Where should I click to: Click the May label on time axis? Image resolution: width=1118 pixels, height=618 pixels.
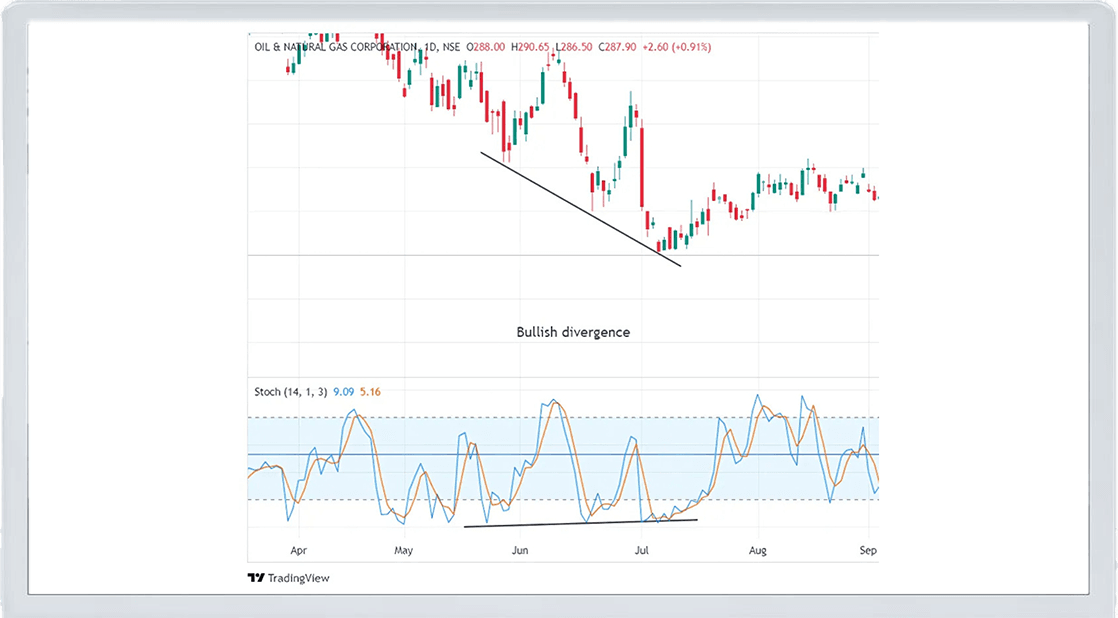pyautogui.click(x=403, y=550)
